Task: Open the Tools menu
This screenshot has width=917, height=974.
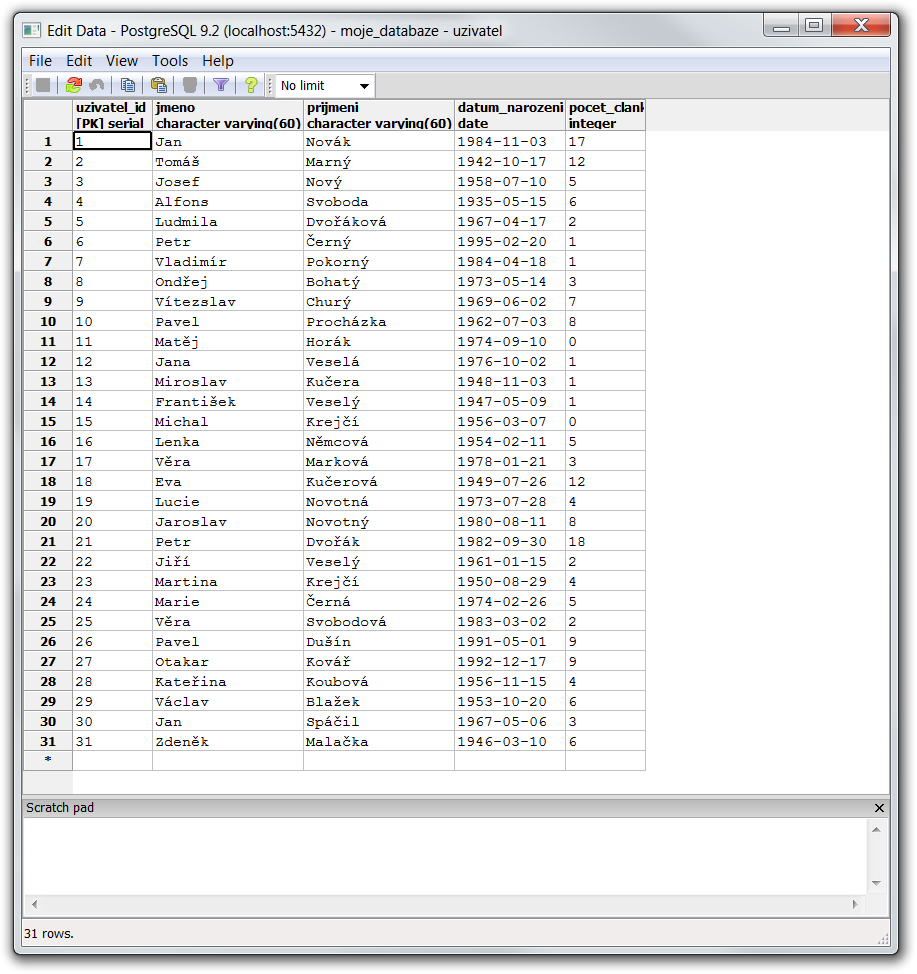Action: pyautogui.click(x=170, y=61)
